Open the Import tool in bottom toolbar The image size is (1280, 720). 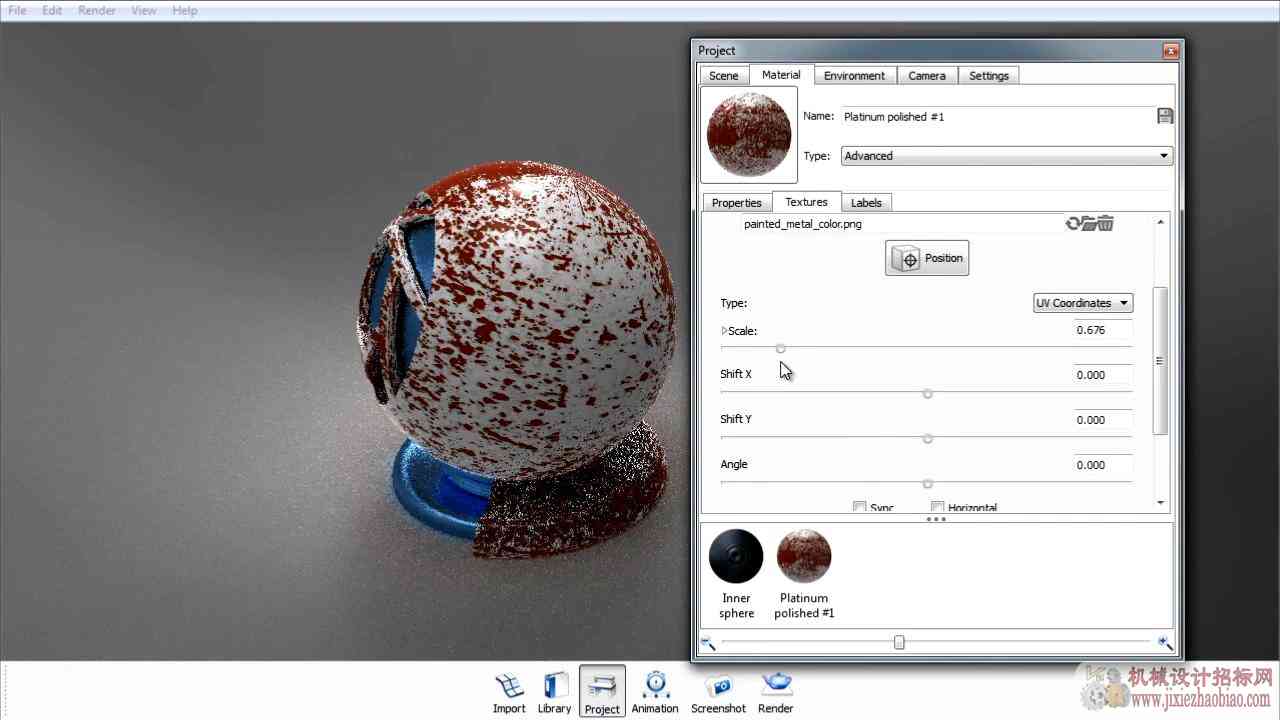(x=509, y=692)
